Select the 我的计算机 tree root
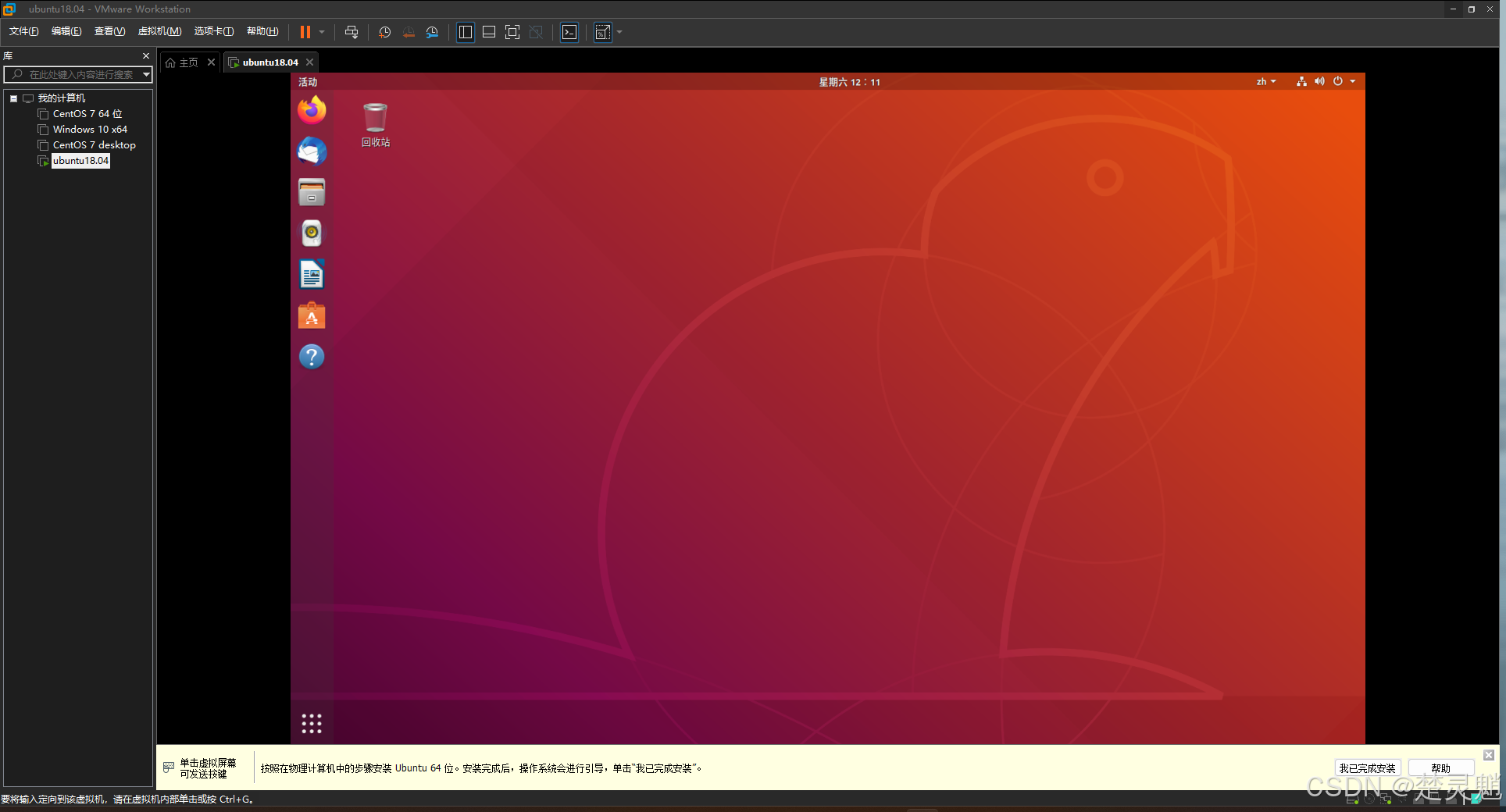The height and width of the screenshot is (812, 1506). click(62, 98)
